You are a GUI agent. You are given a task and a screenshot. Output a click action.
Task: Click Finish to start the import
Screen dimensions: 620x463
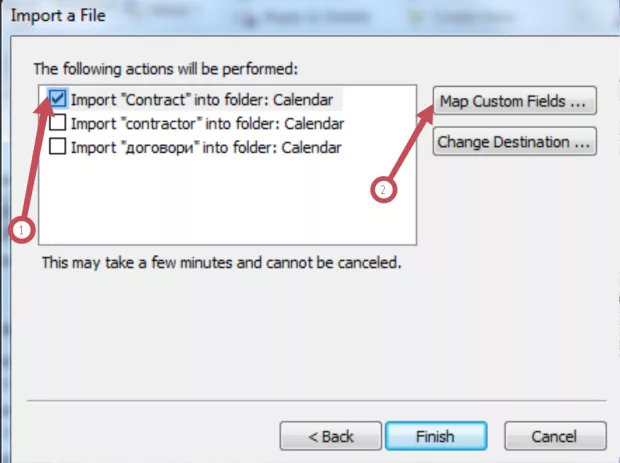tap(435, 436)
